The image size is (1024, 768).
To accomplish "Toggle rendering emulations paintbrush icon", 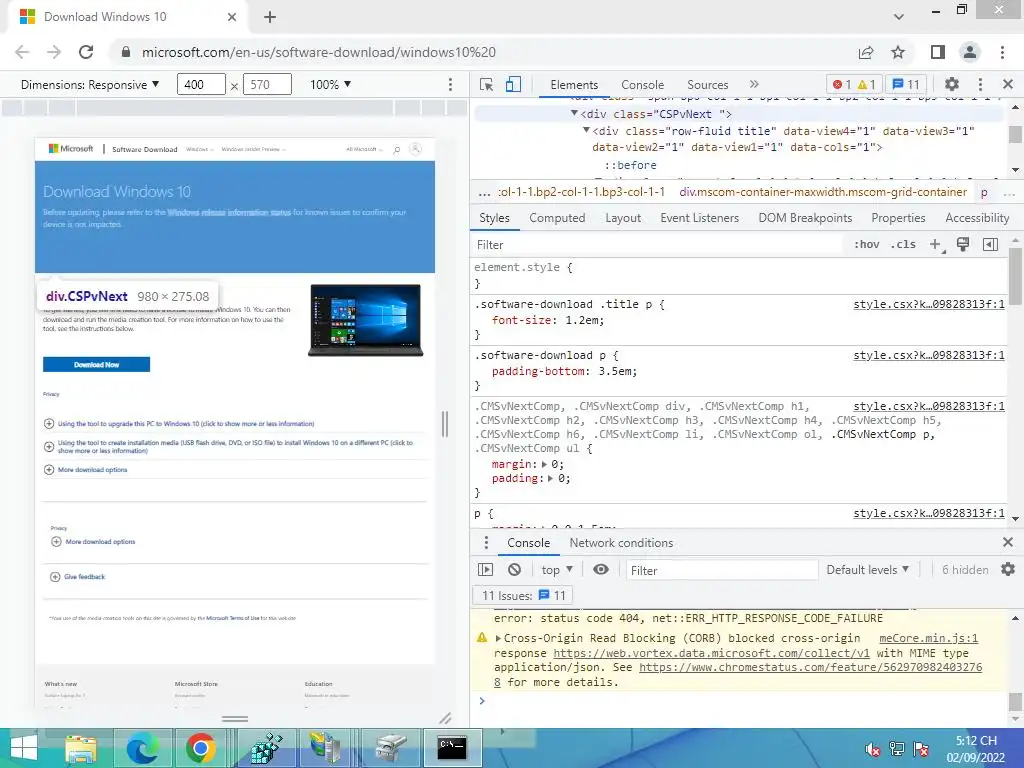I will point(963,244).
